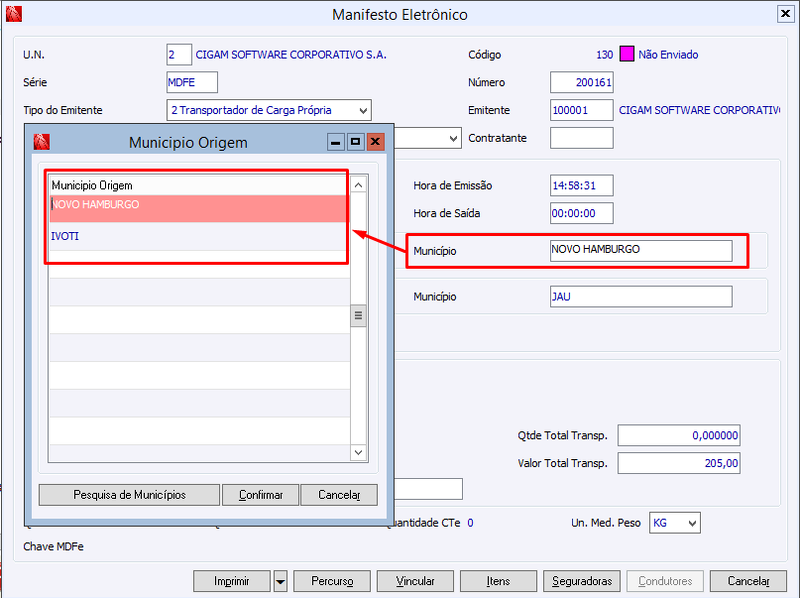Click the Série MDFE field
Image resolution: width=800 pixels, height=598 pixels.
192,82
